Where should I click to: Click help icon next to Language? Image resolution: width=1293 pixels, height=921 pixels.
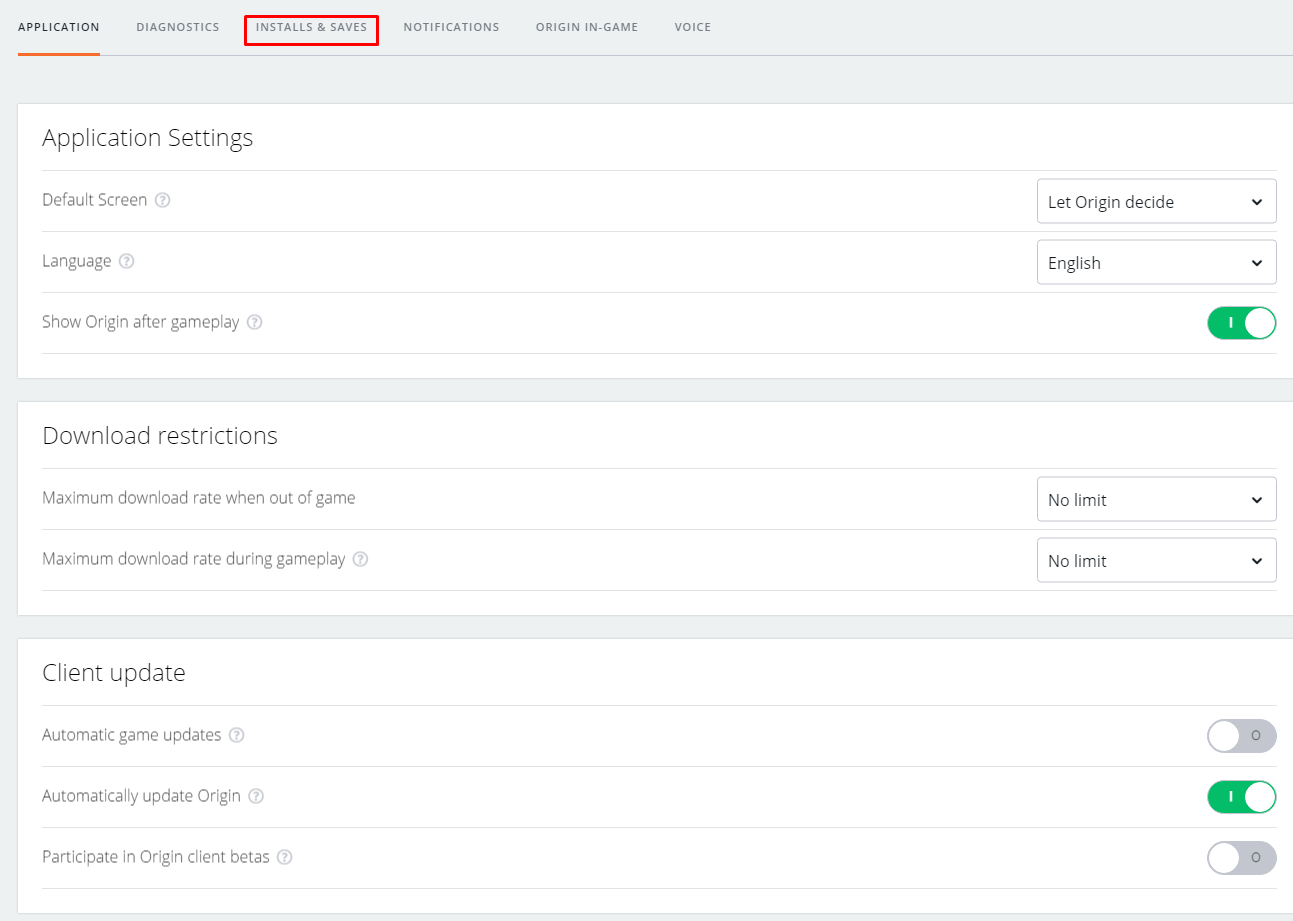(x=126, y=261)
